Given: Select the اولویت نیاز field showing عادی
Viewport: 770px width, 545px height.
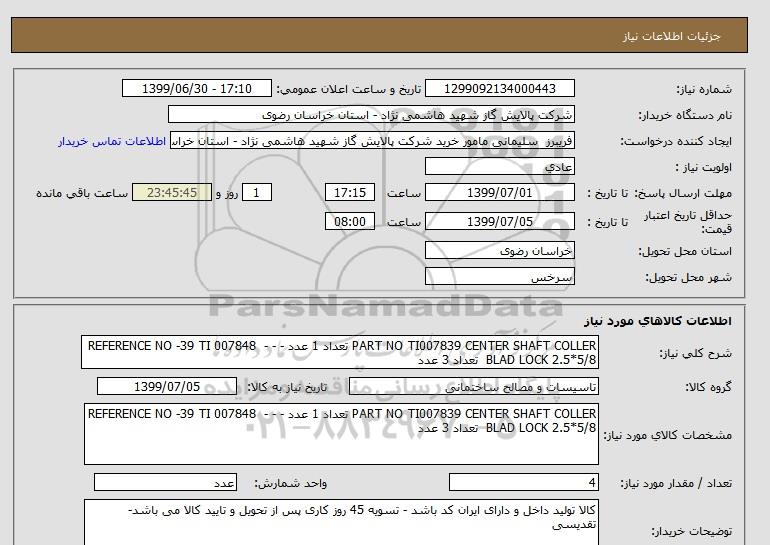Looking at the screenshot, I should [x=501, y=167].
